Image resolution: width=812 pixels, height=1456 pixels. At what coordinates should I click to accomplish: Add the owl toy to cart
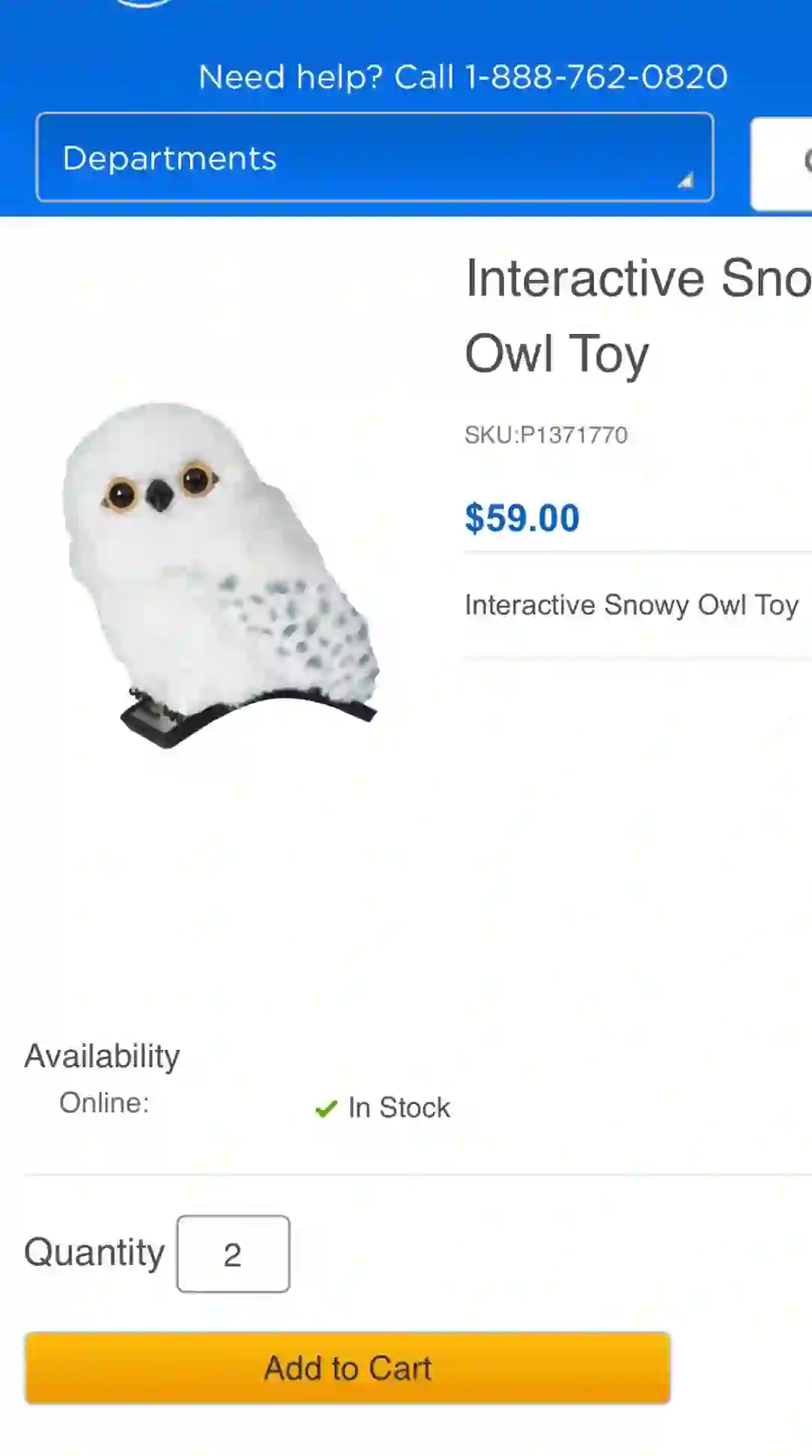click(x=347, y=1368)
